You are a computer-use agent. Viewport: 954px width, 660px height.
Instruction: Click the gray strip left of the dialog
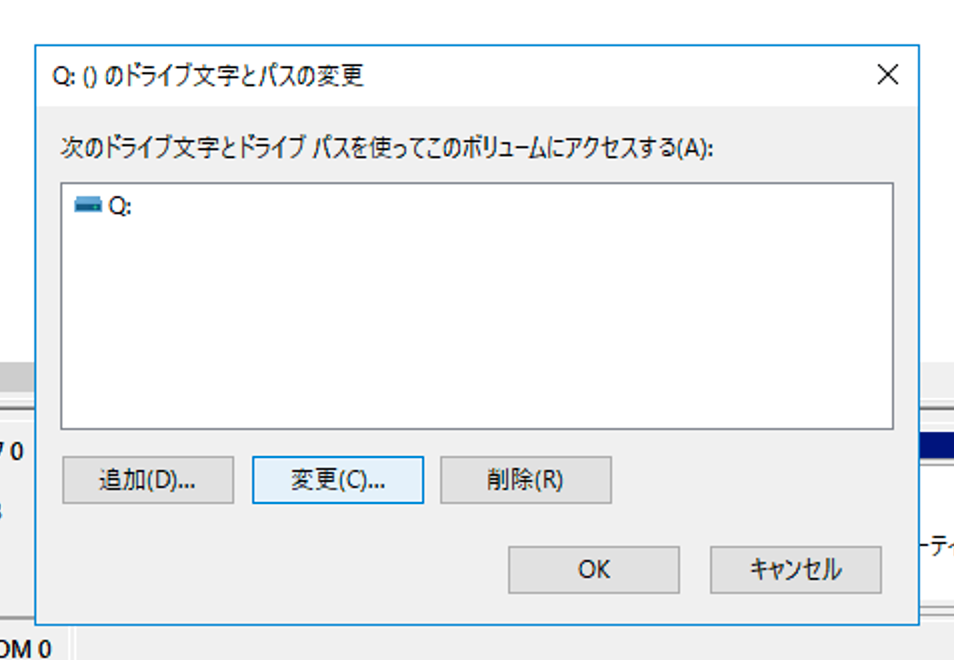(x=17, y=378)
